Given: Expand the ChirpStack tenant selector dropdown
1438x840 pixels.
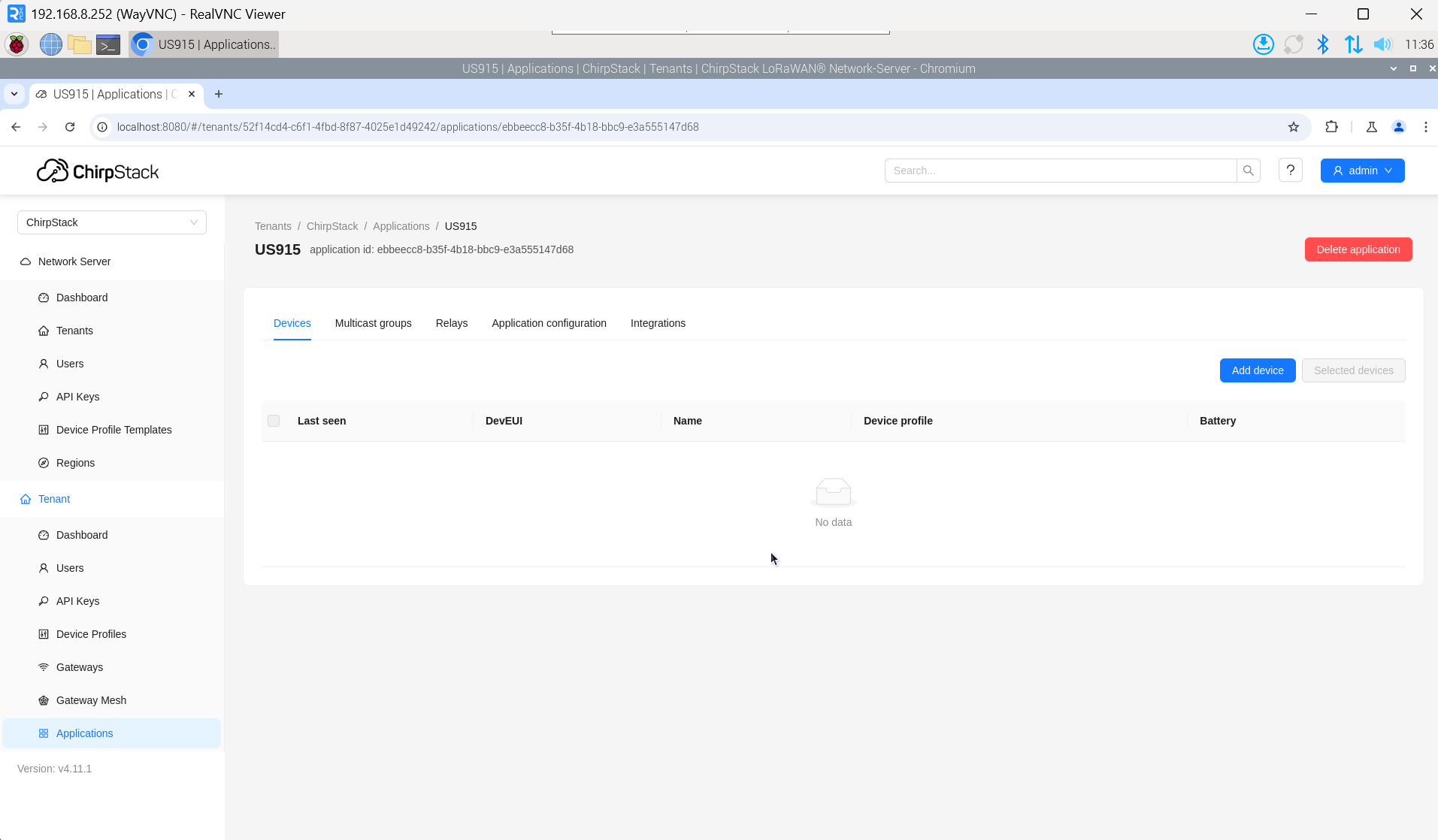Looking at the screenshot, I should click(111, 222).
